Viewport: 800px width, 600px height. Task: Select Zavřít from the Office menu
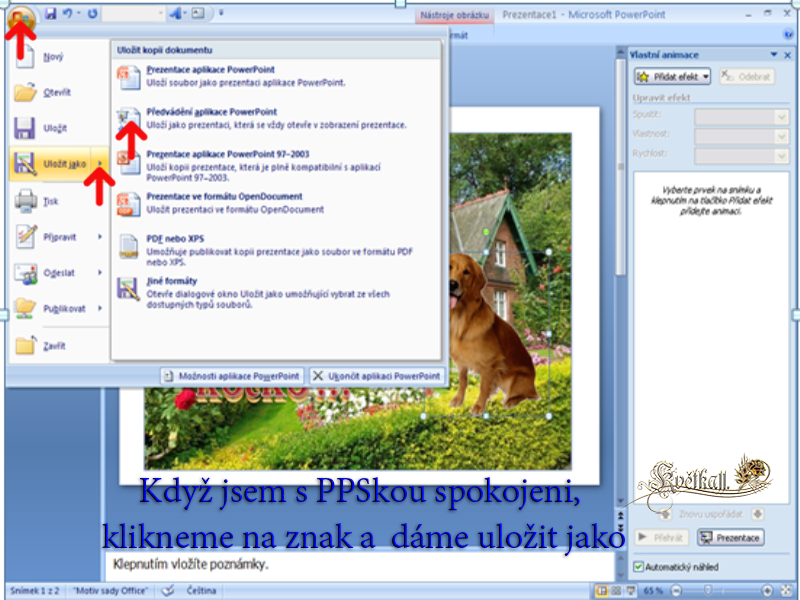pyautogui.click(x=59, y=345)
